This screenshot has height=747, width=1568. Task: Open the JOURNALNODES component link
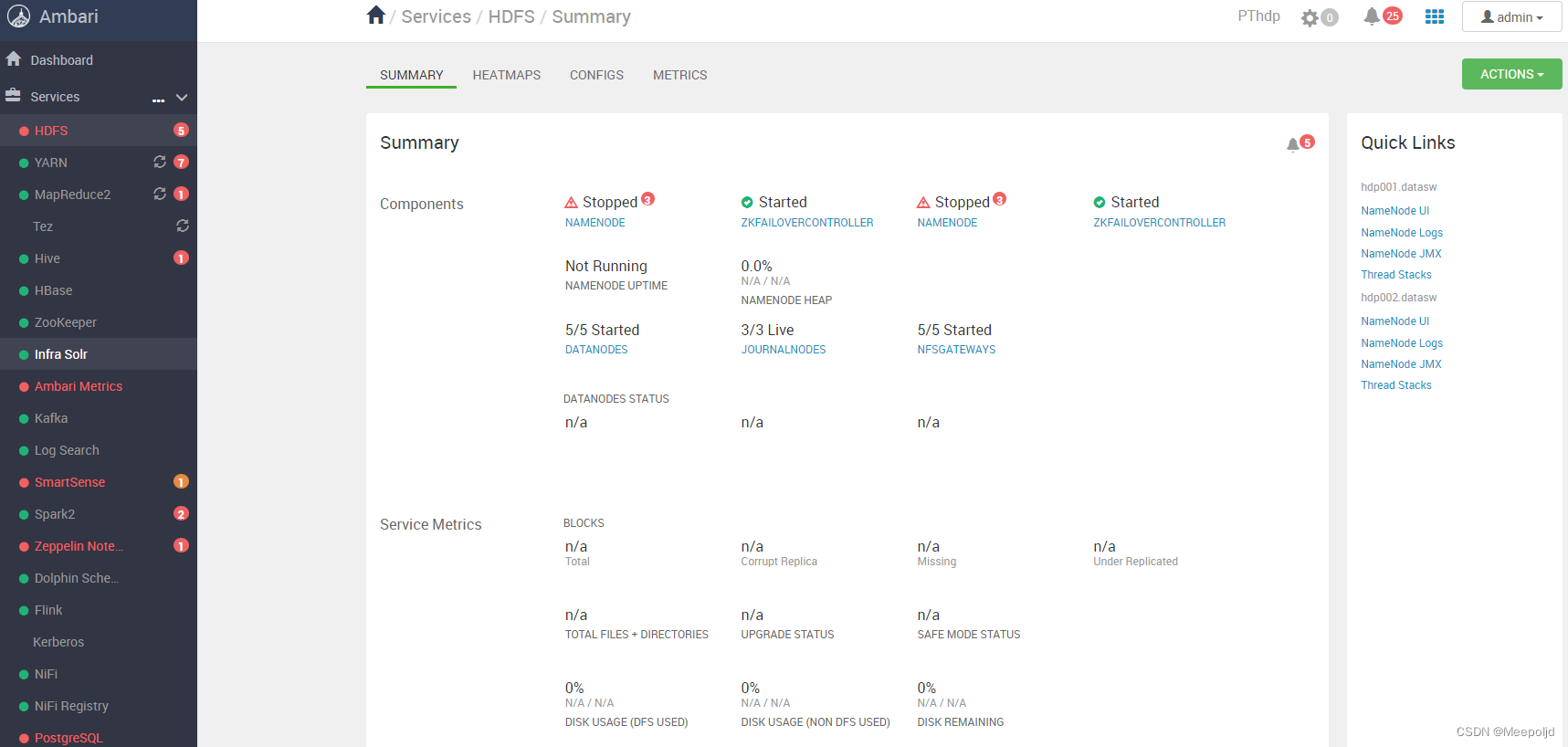[783, 350]
